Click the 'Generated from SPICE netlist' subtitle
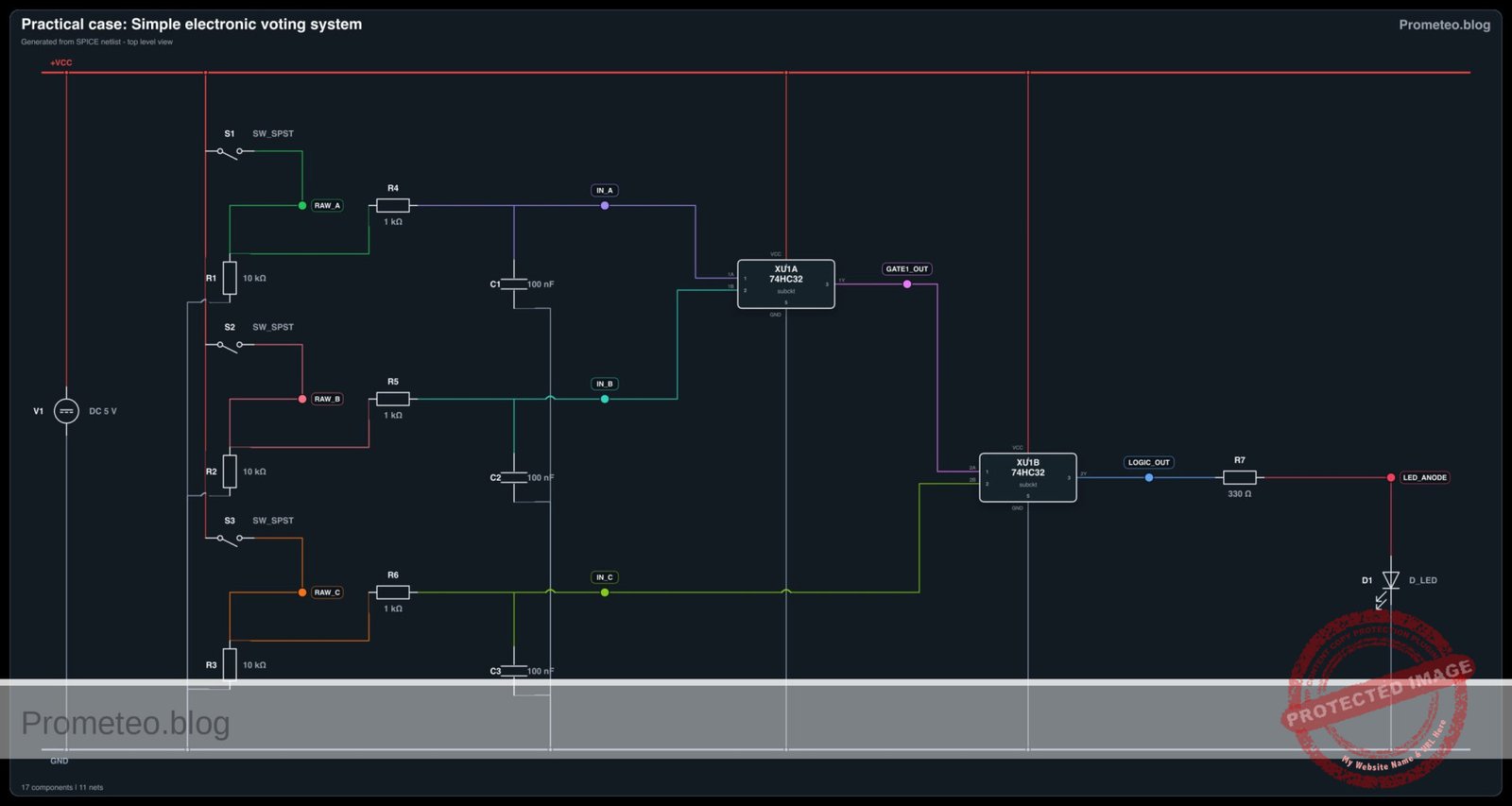 pyautogui.click(x=97, y=42)
